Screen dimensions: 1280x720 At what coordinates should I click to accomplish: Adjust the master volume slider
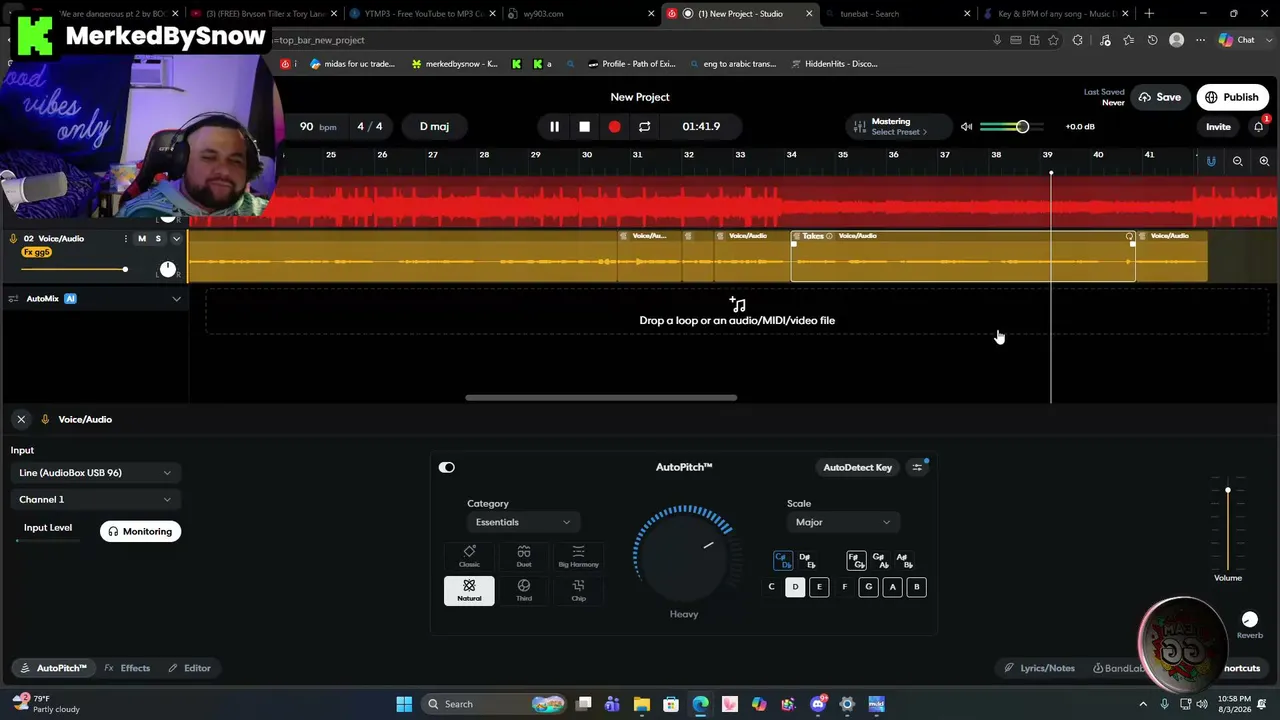(1012, 127)
